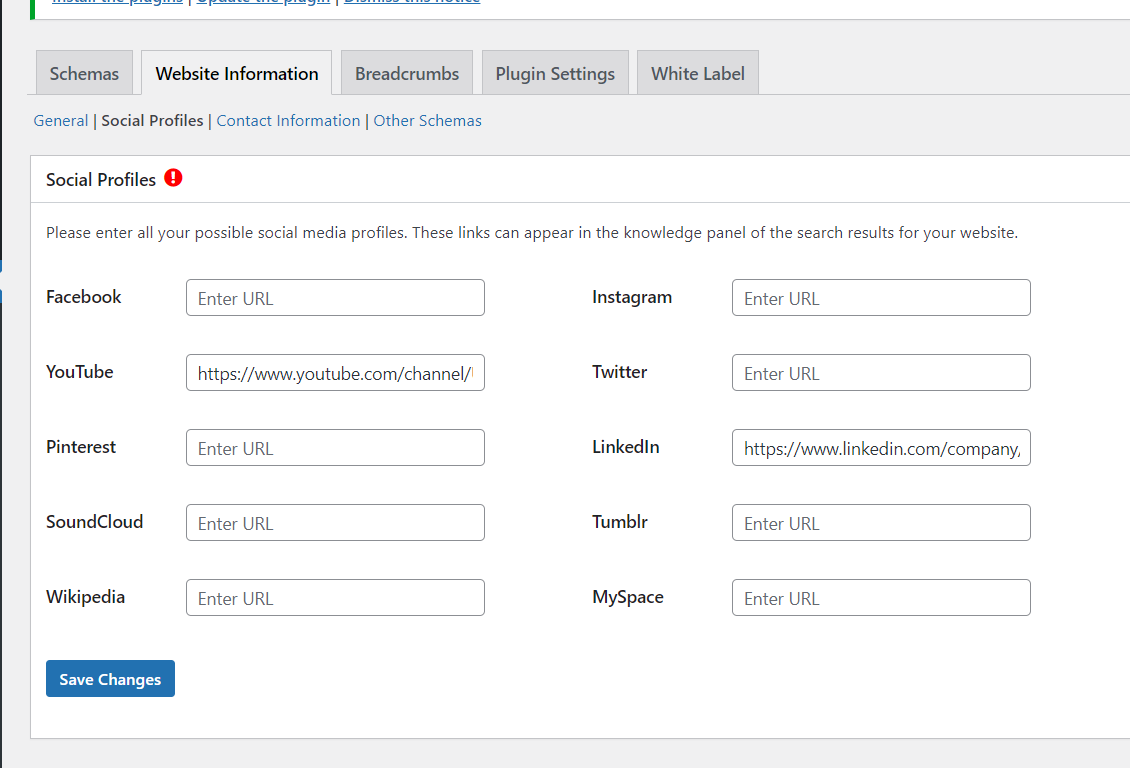Focus the SoundCloud URL input
This screenshot has height=768, width=1130.
point(335,522)
